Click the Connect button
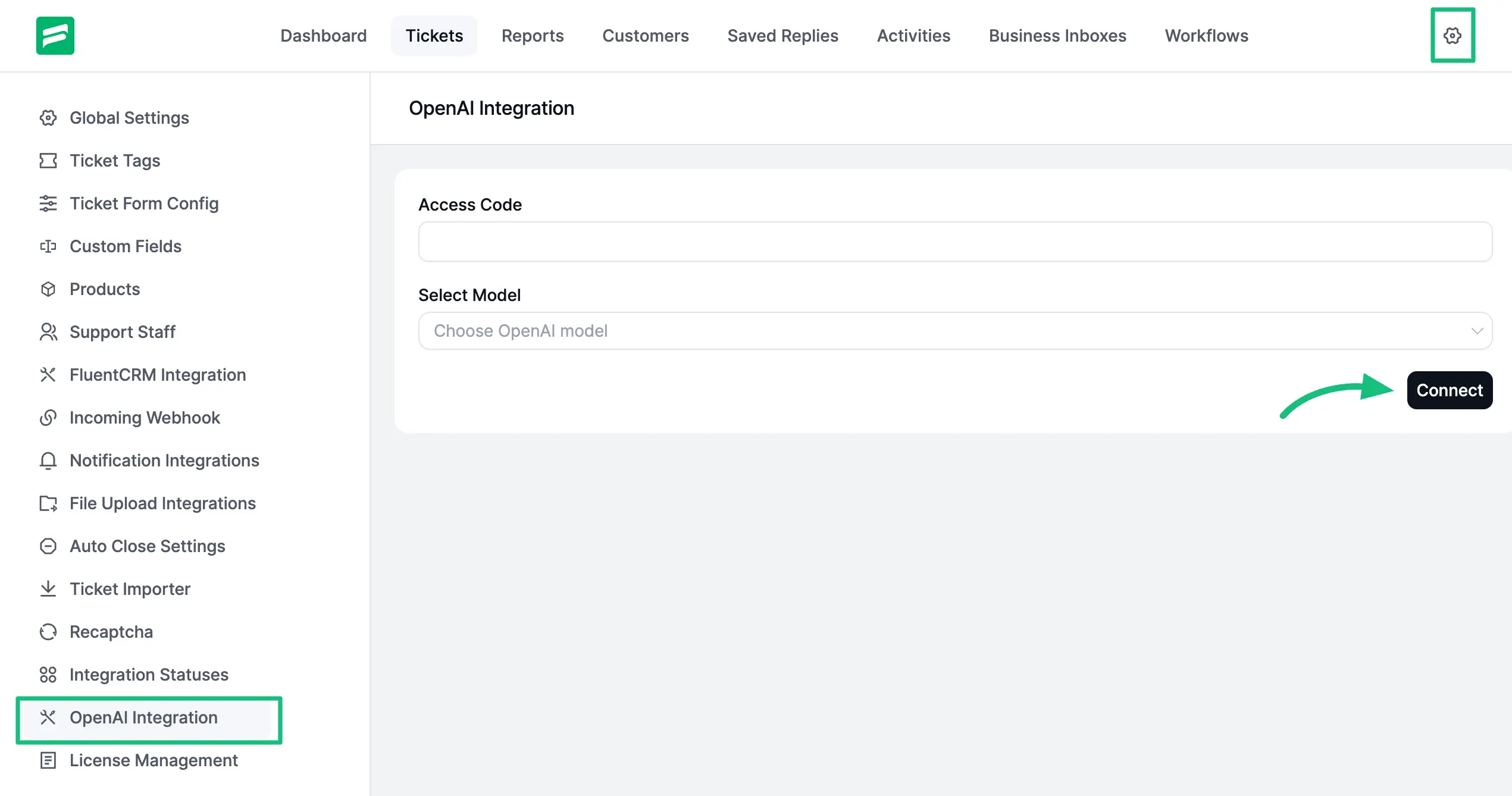Viewport: 1512px width, 796px height. pos(1450,390)
